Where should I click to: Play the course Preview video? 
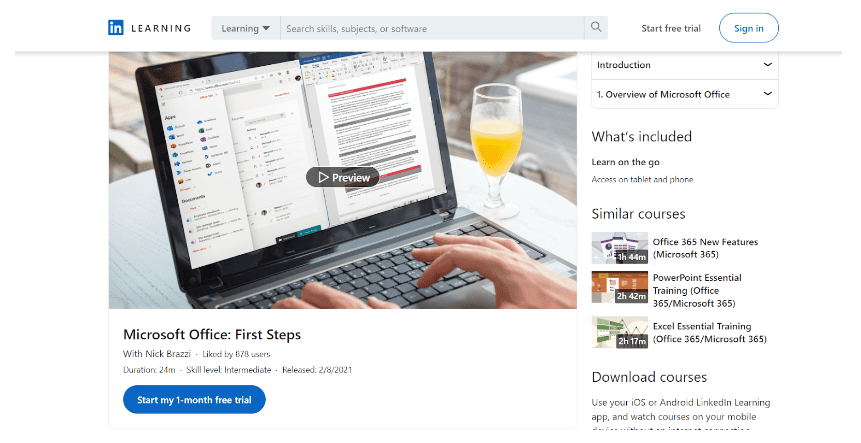(343, 177)
